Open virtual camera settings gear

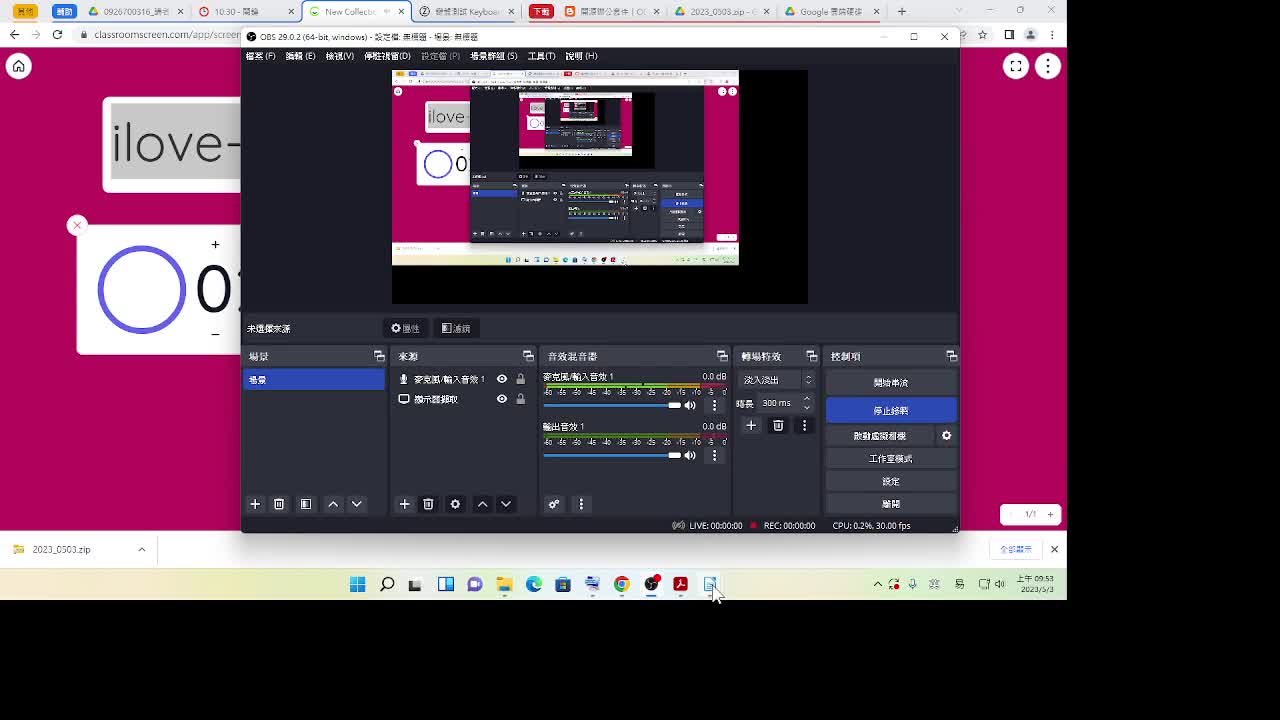pyautogui.click(x=947, y=436)
